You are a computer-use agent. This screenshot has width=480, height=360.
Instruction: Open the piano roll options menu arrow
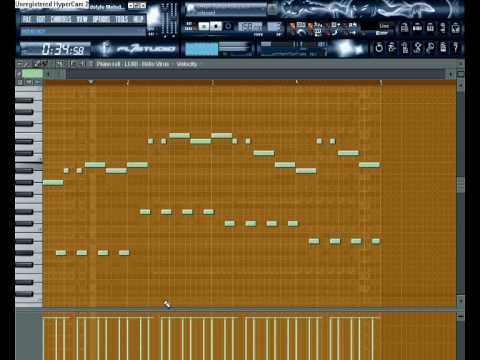coord(20,64)
